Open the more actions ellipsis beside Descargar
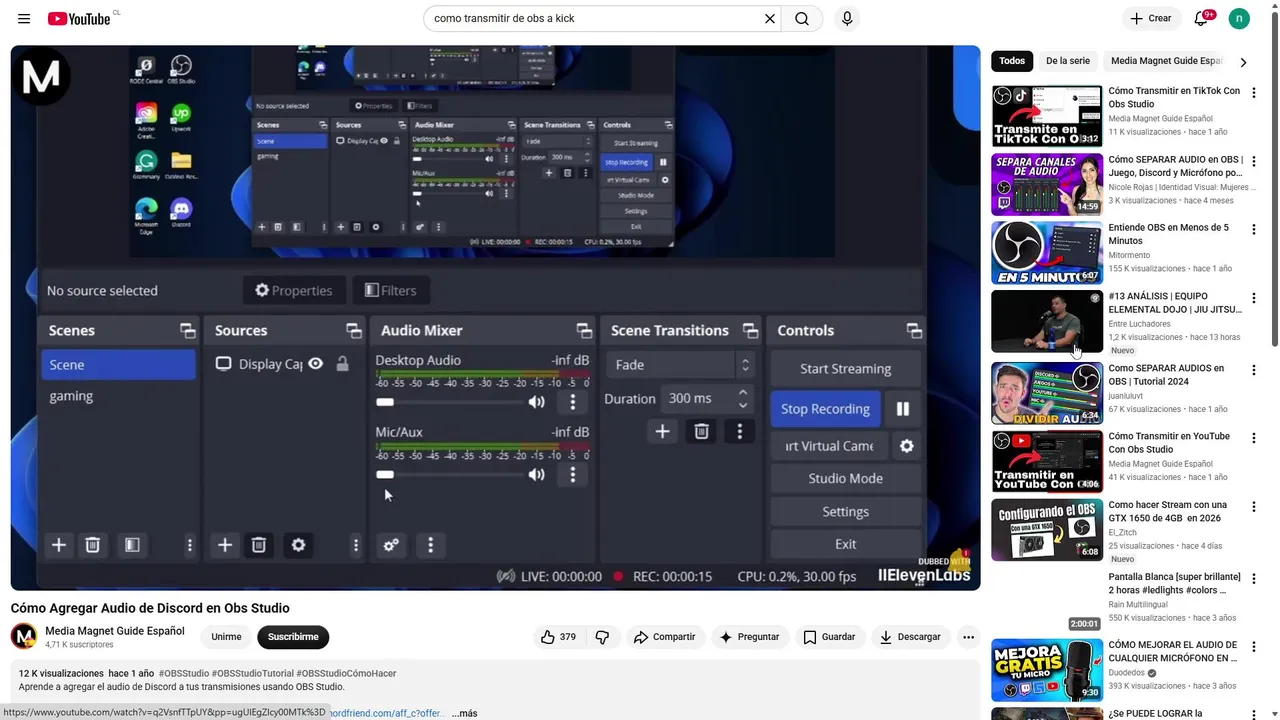 tap(968, 637)
